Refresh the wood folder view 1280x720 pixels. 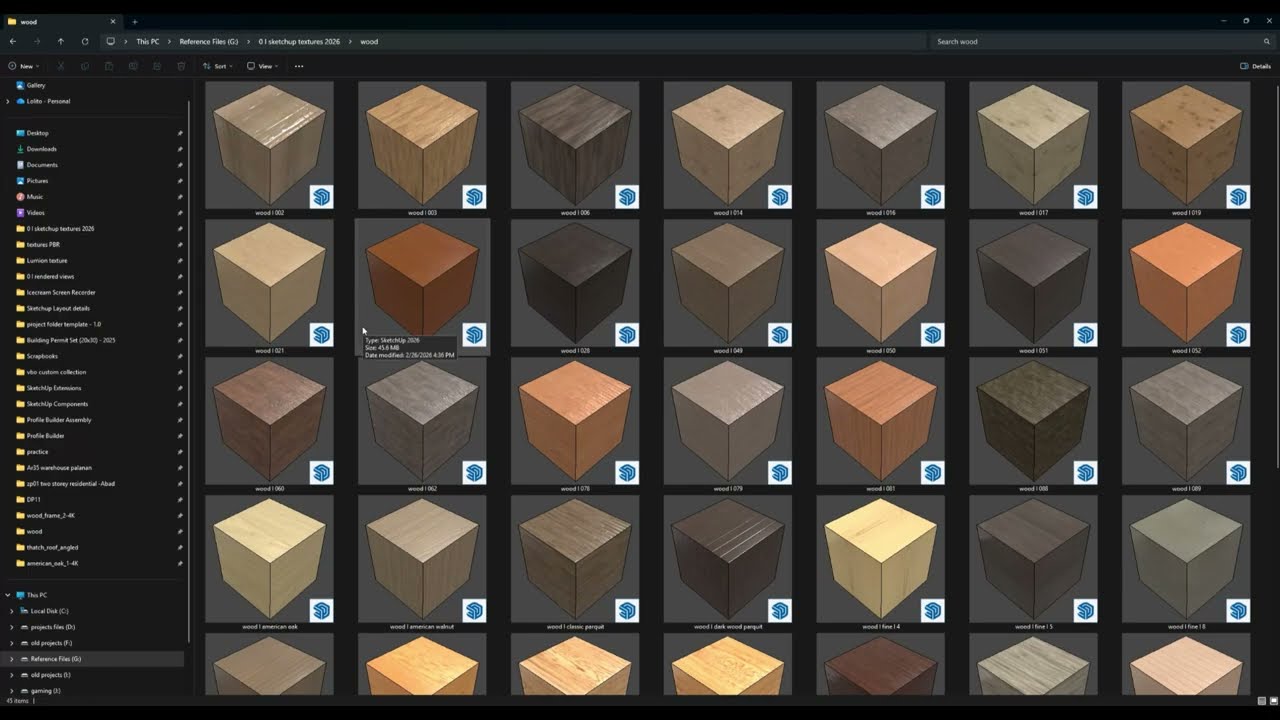[x=85, y=42]
